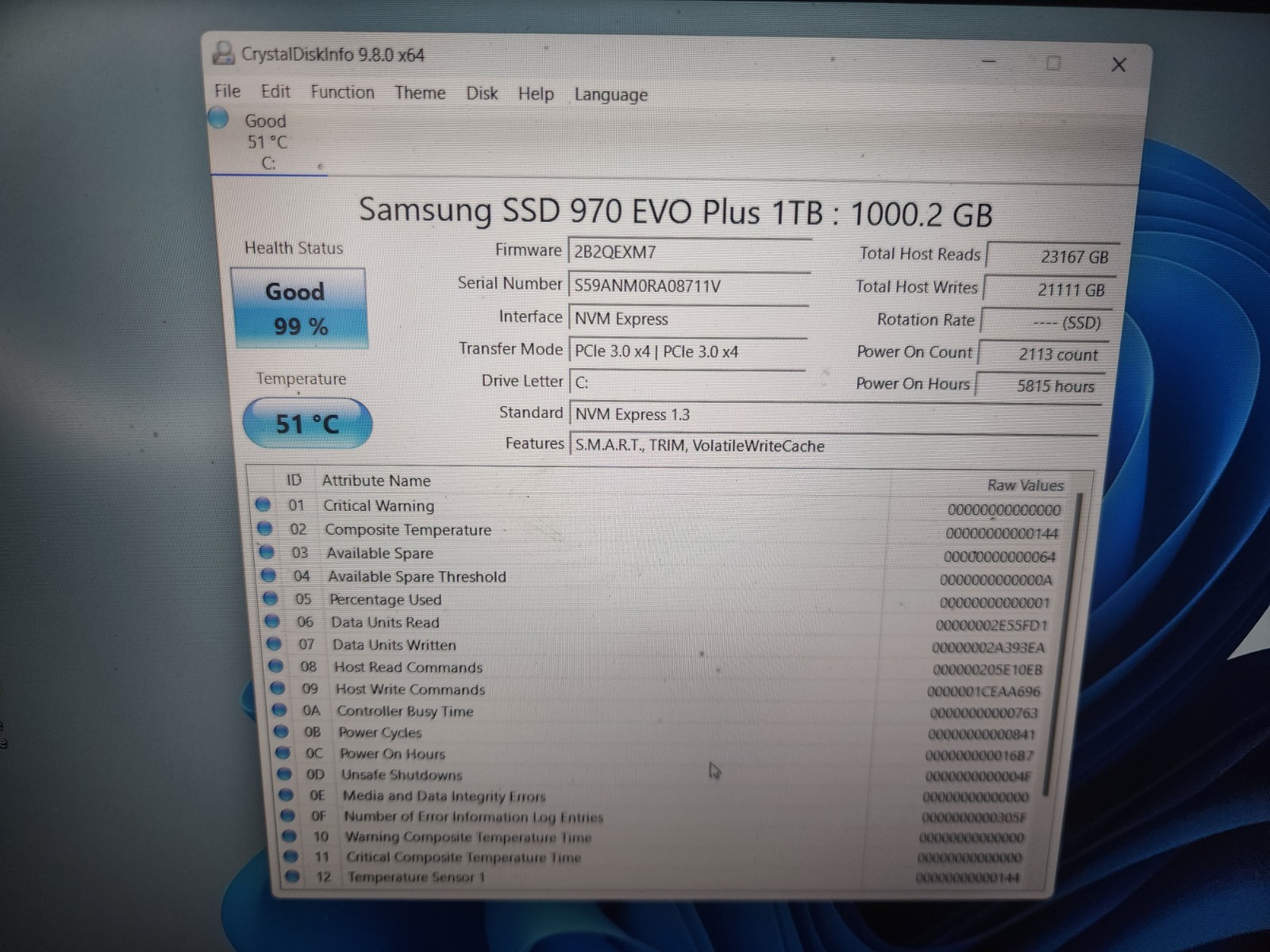Image resolution: width=1270 pixels, height=952 pixels.
Task: Click the status dot for Percentage Used
Action: click(x=271, y=598)
